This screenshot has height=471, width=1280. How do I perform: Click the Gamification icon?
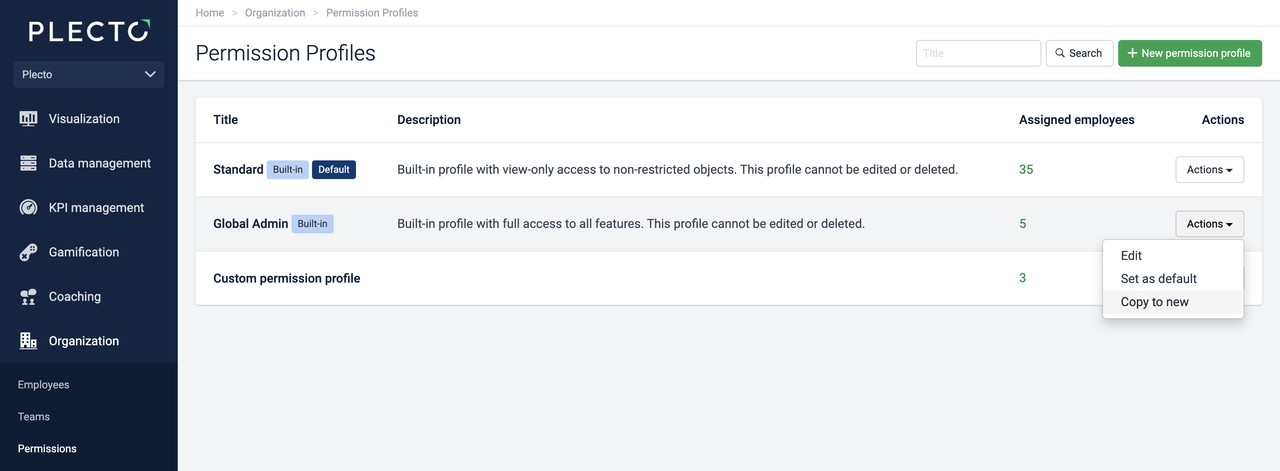point(29,252)
